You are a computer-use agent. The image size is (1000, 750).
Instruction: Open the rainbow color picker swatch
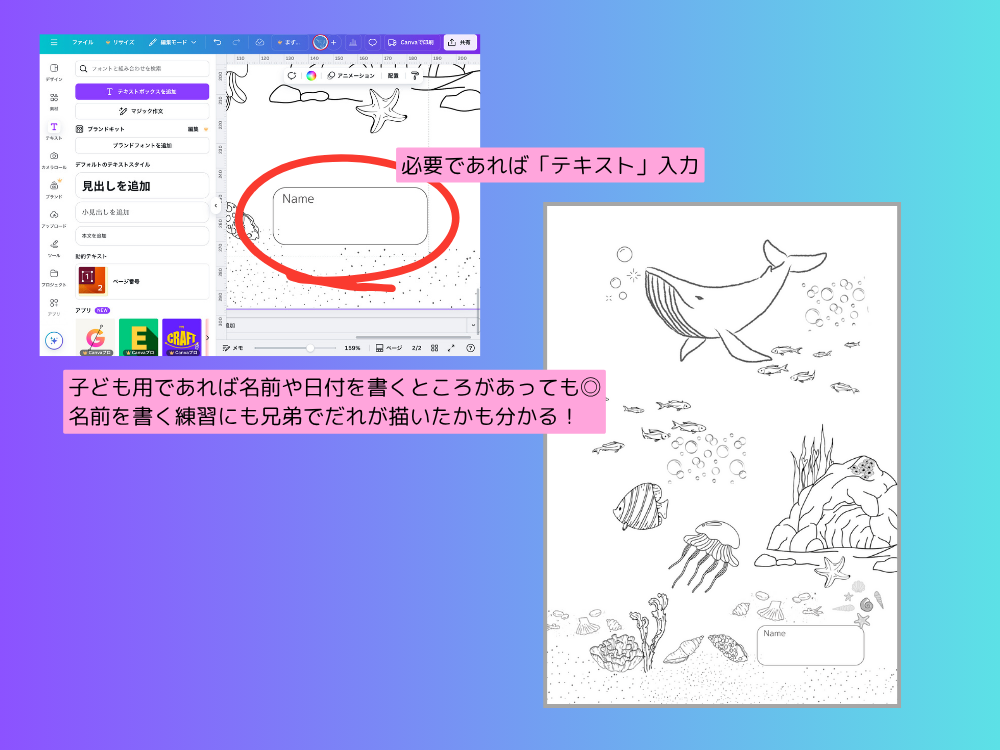click(311, 75)
